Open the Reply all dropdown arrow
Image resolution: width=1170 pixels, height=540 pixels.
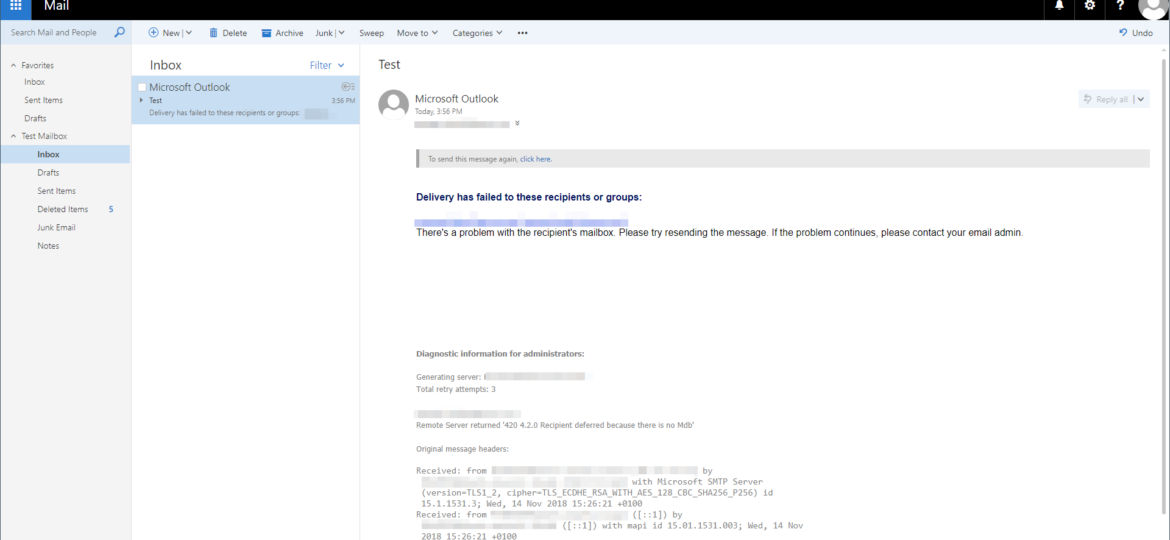(1141, 99)
